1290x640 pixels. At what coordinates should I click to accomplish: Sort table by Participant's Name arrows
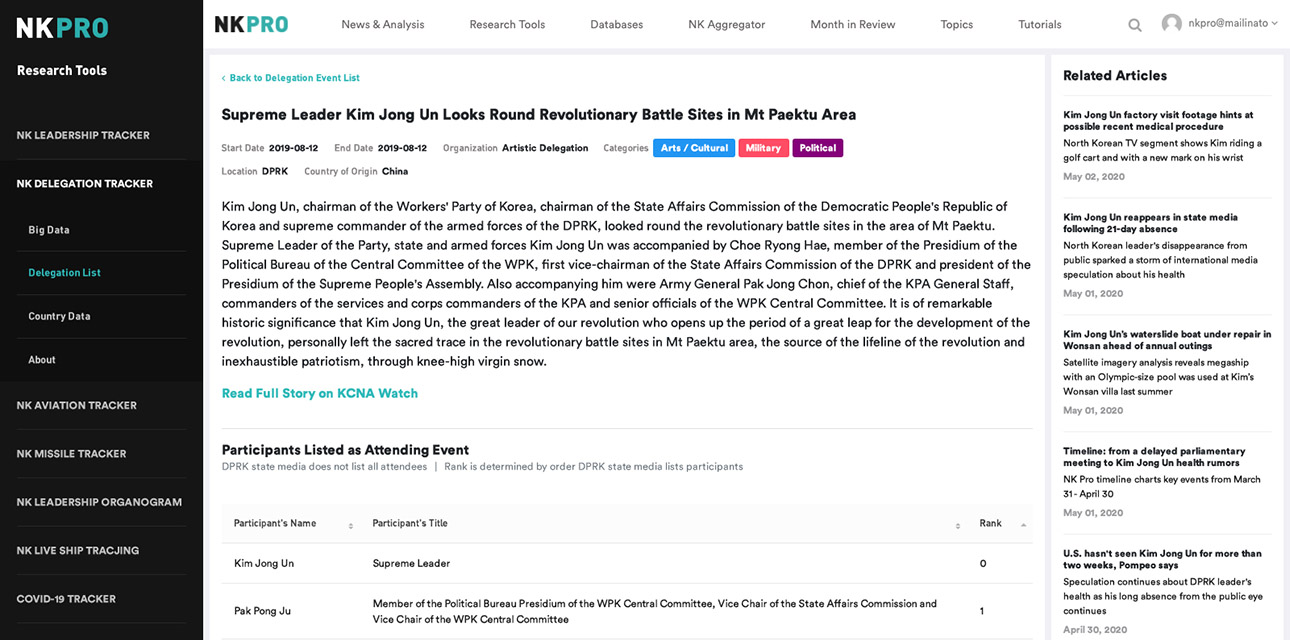(x=351, y=525)
